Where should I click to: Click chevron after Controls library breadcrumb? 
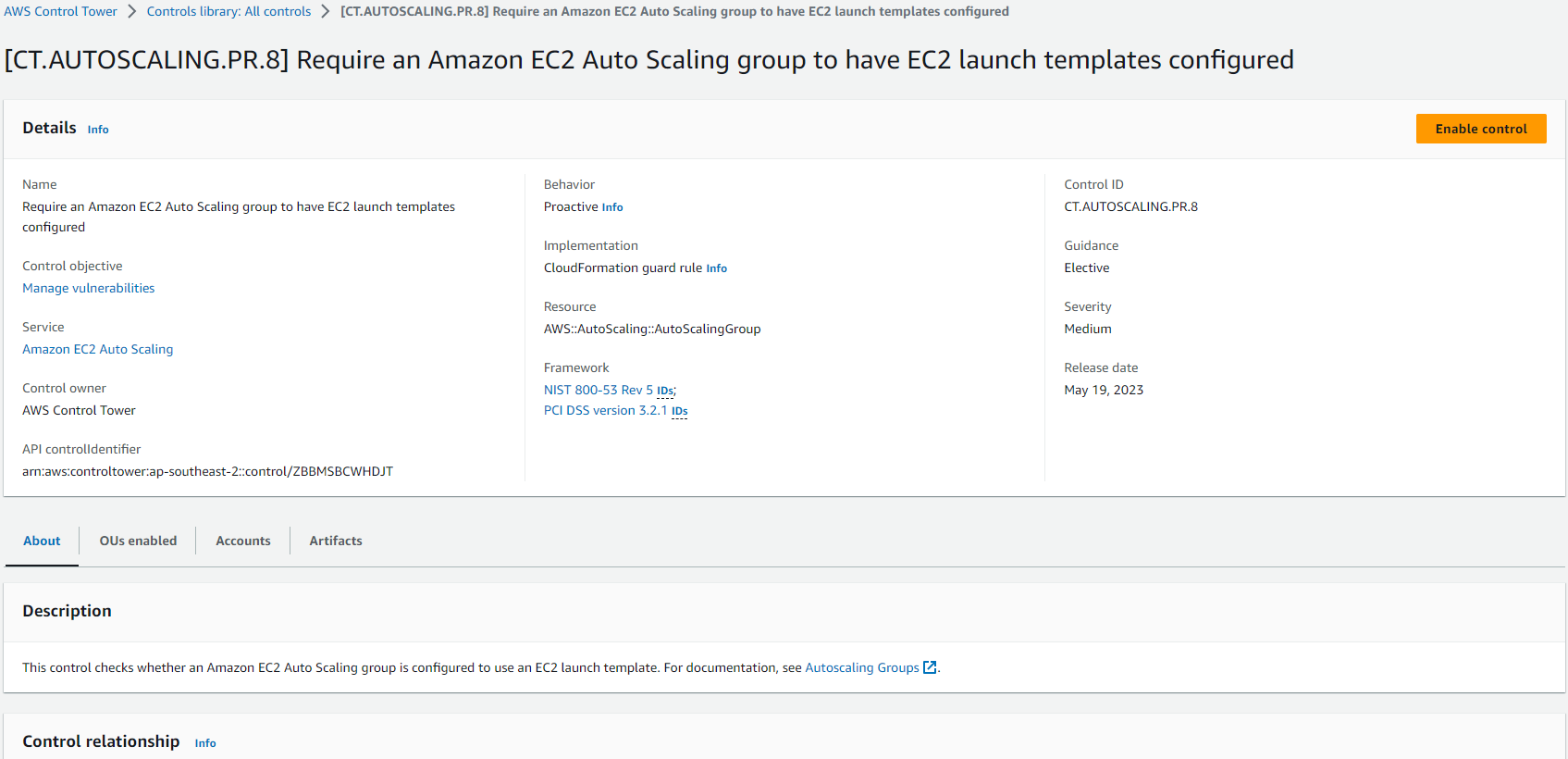[x=326, y=11]
